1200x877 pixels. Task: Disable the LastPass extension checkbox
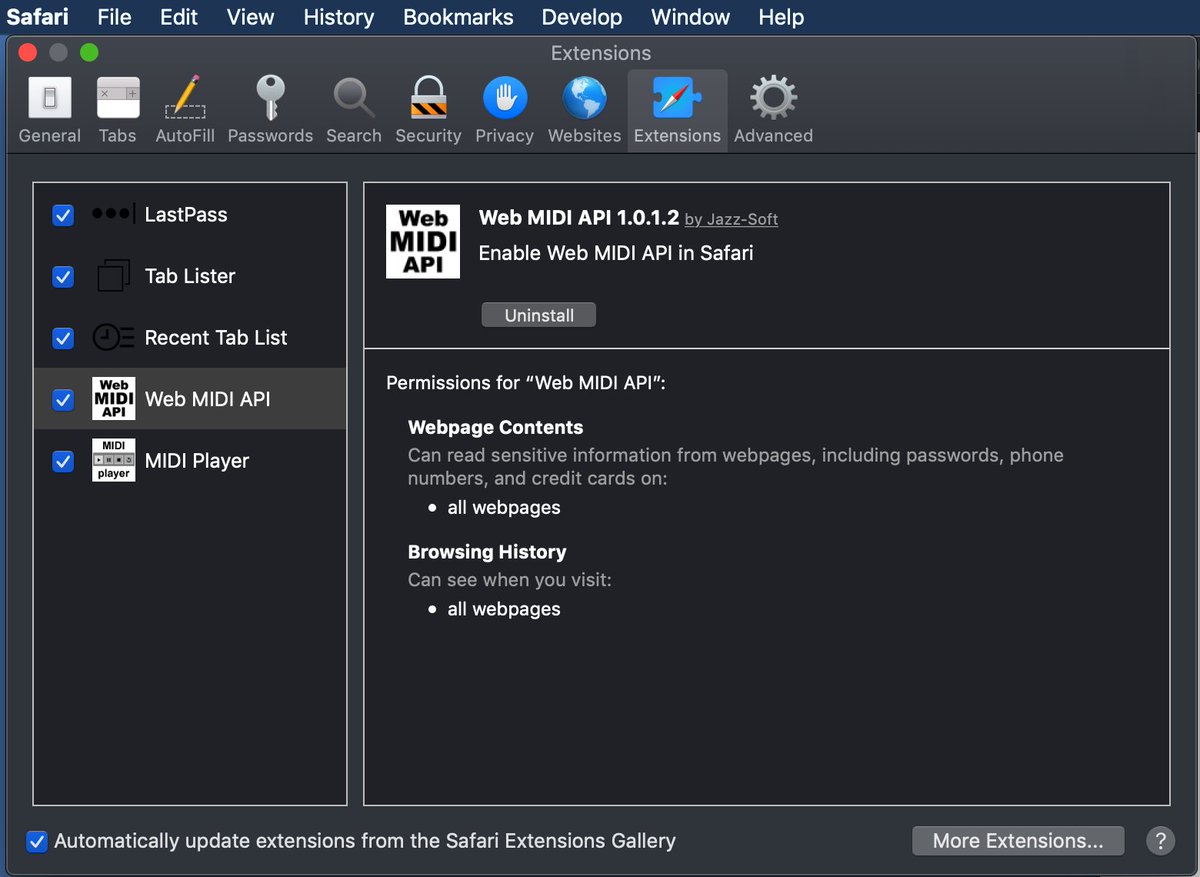63,215
